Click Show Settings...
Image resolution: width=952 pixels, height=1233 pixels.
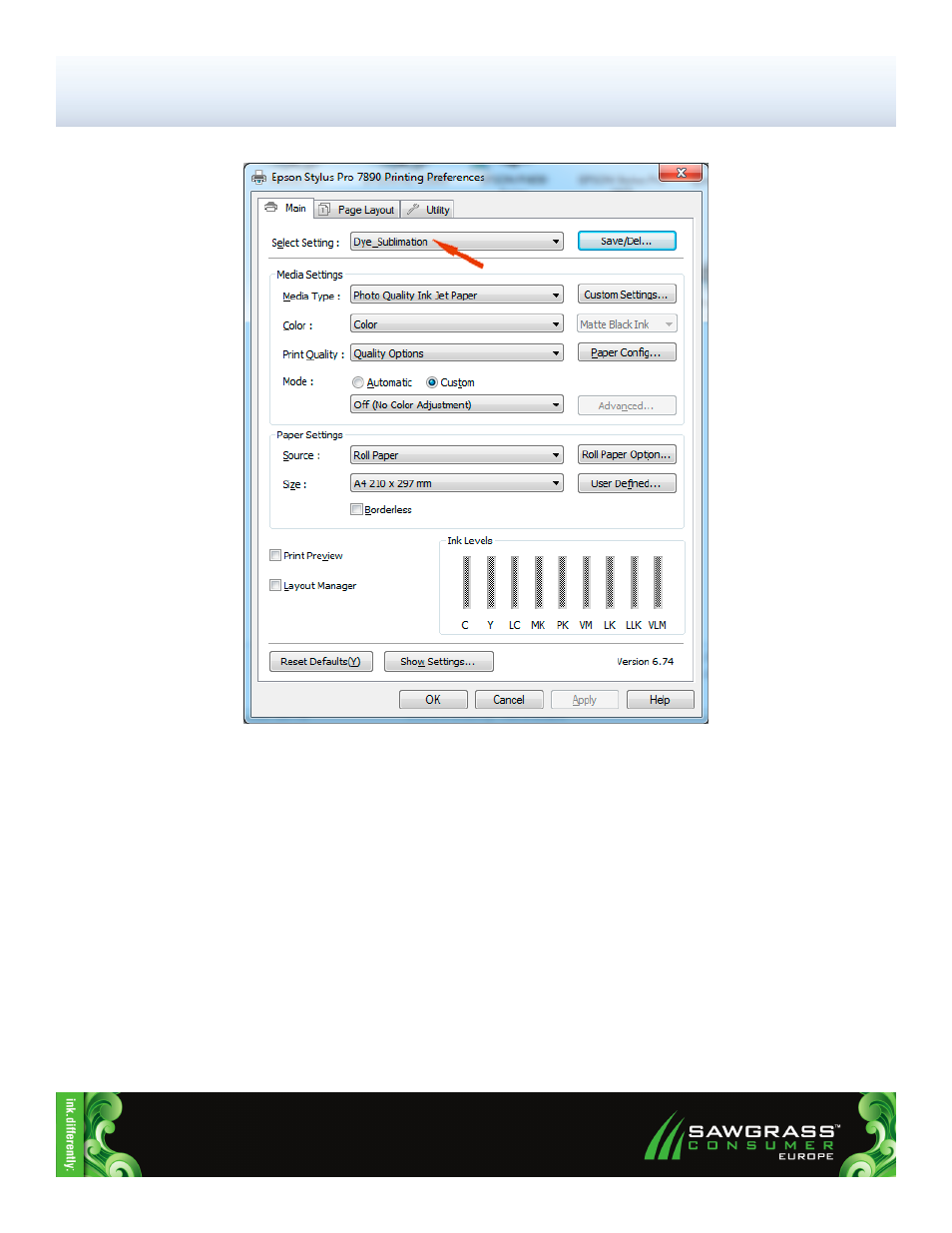pos(439,661)
